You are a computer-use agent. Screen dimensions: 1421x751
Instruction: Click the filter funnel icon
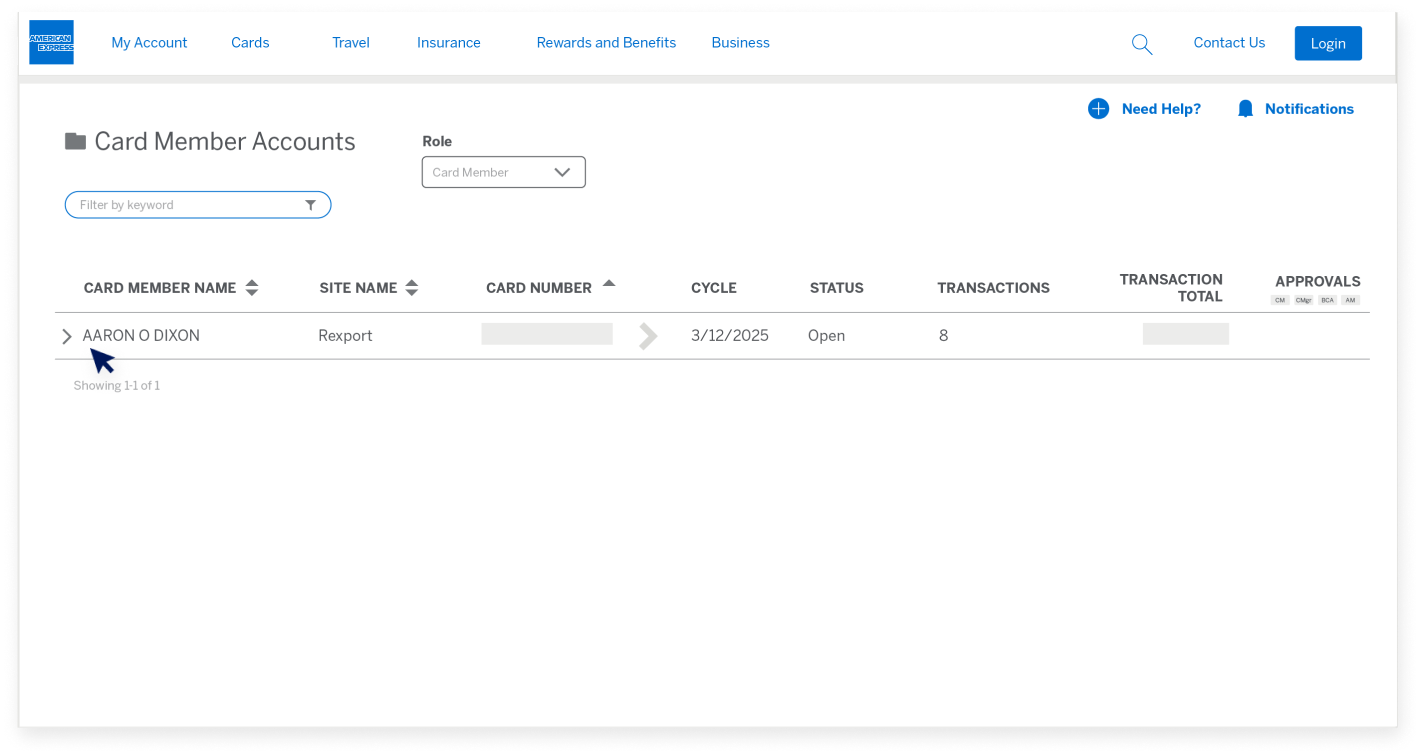point(310,205)
